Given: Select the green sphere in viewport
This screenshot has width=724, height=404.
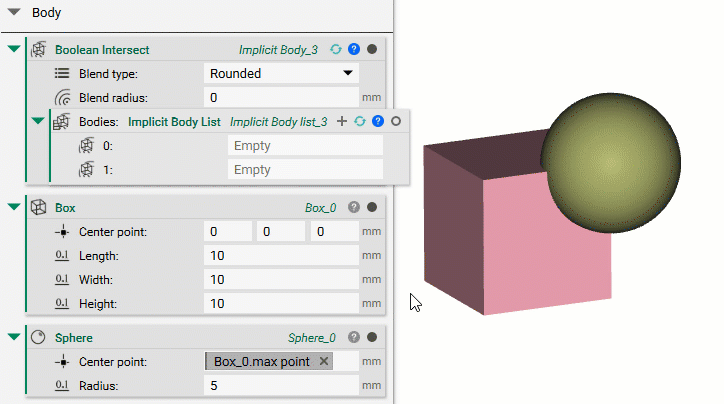Looking at the screenshot, I should (x=610, y=163).
